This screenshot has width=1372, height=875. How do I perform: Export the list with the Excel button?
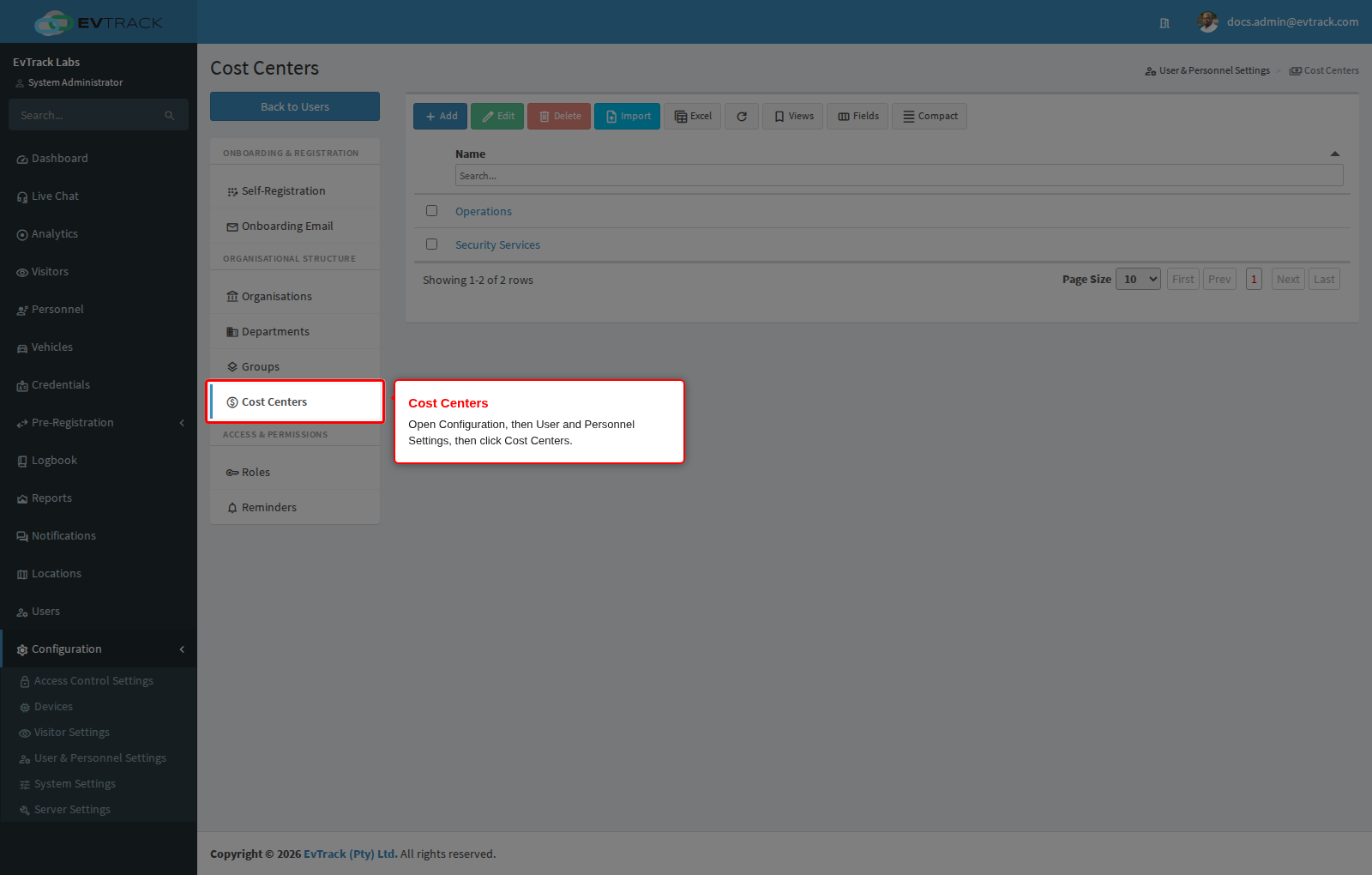pyautogui.click(x=692, y=117)
